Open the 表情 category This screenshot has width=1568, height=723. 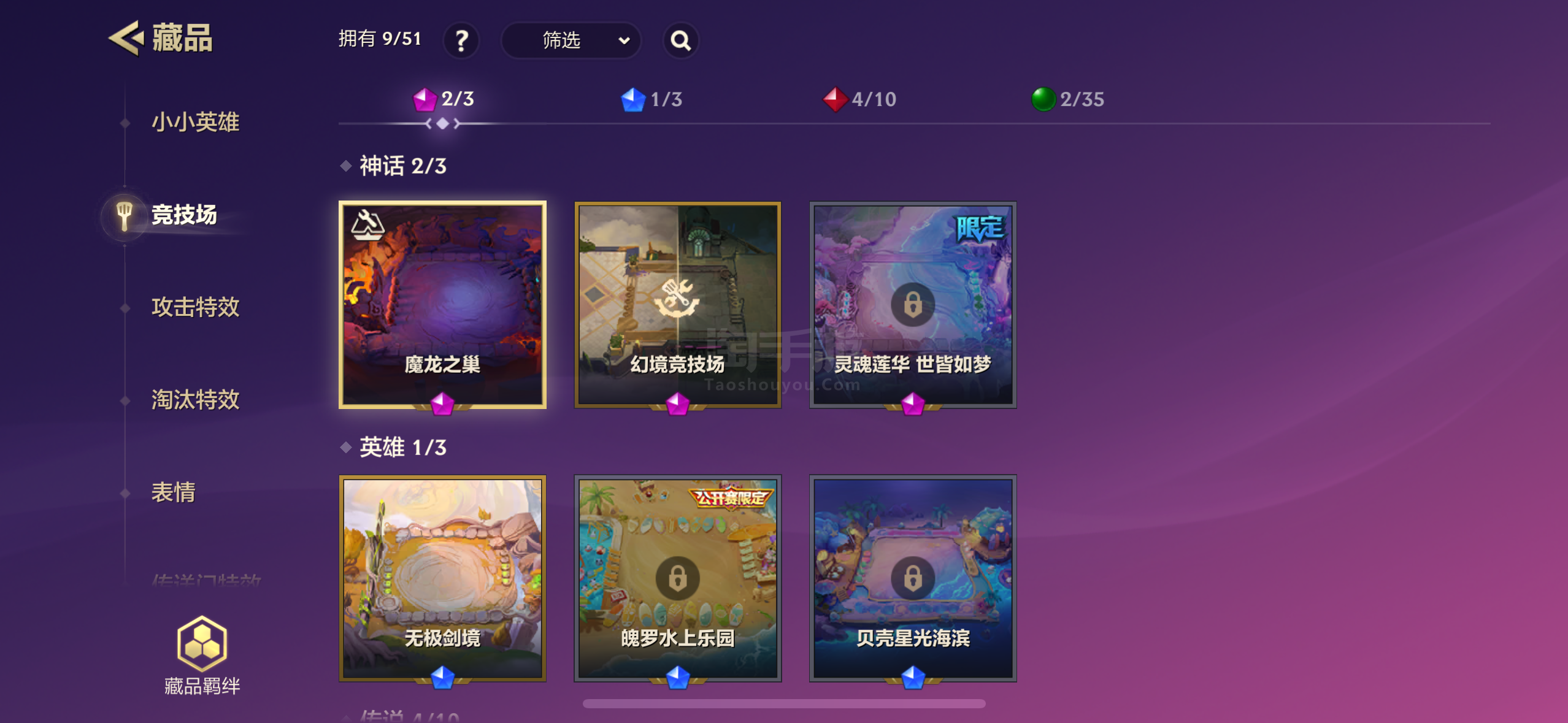point(173,492)
